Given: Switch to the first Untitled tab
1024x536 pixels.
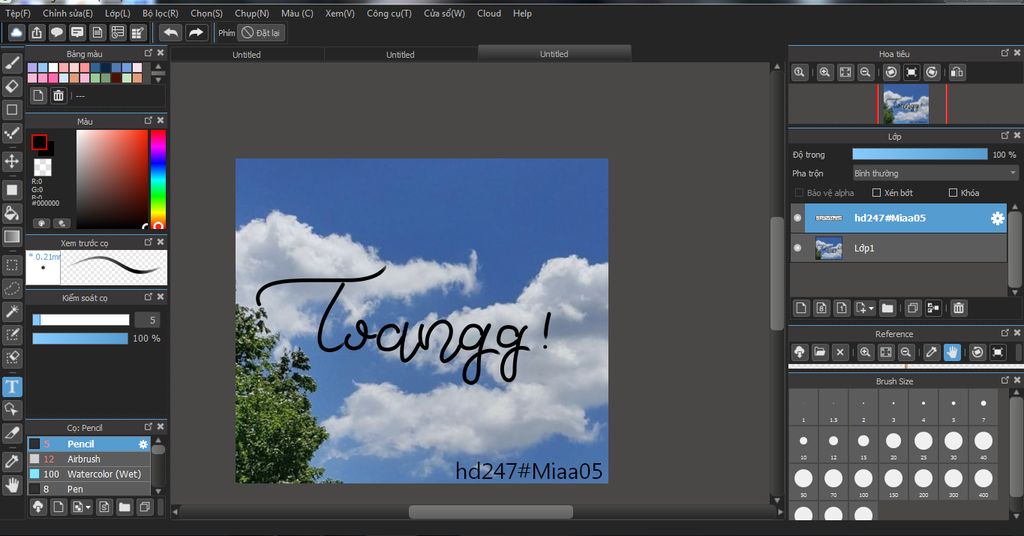Looking at the screenshot, I should tap(247, 55).
